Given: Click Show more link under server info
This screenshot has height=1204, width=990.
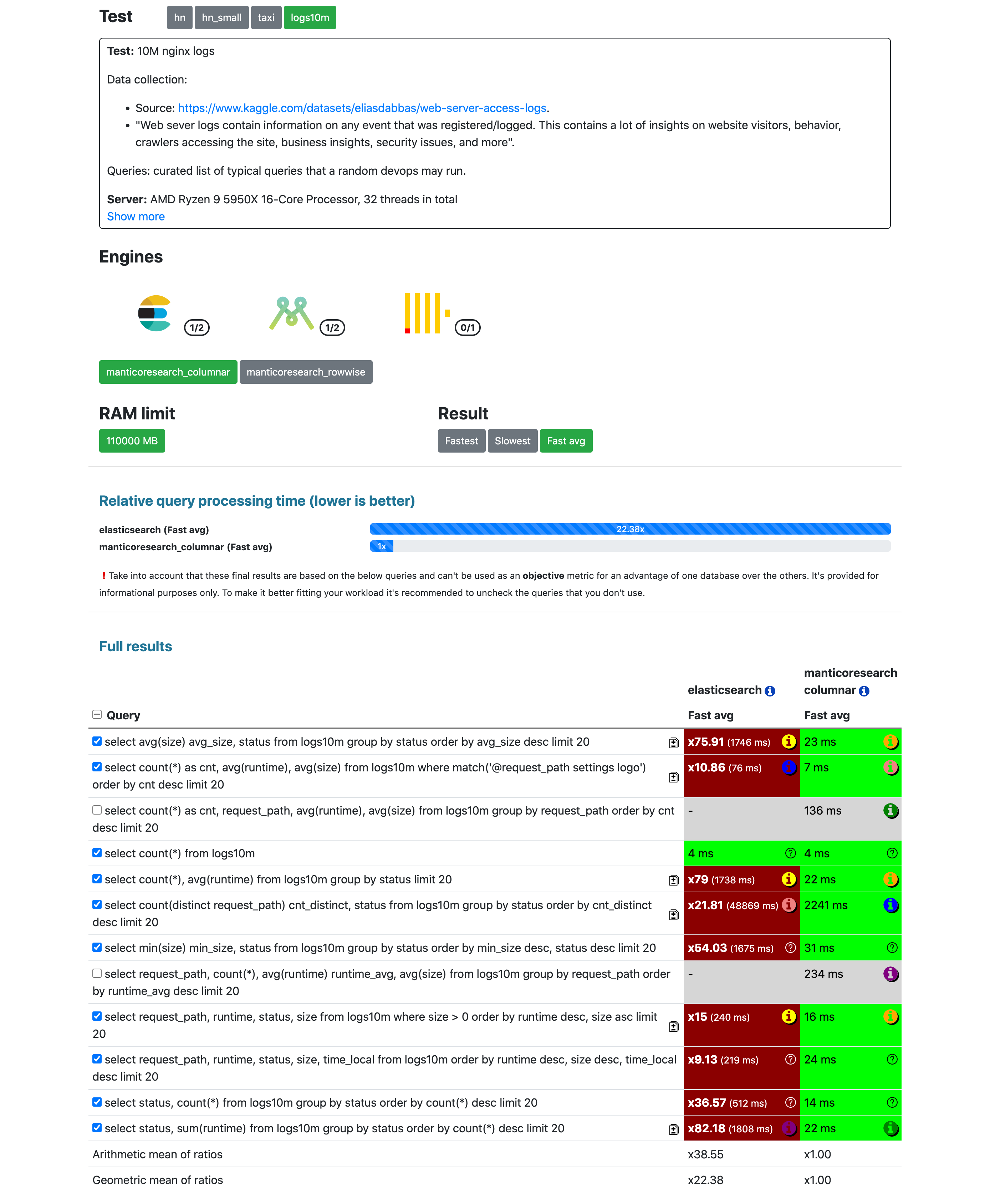Looking at the screenshot, I should tap(136, 216).
